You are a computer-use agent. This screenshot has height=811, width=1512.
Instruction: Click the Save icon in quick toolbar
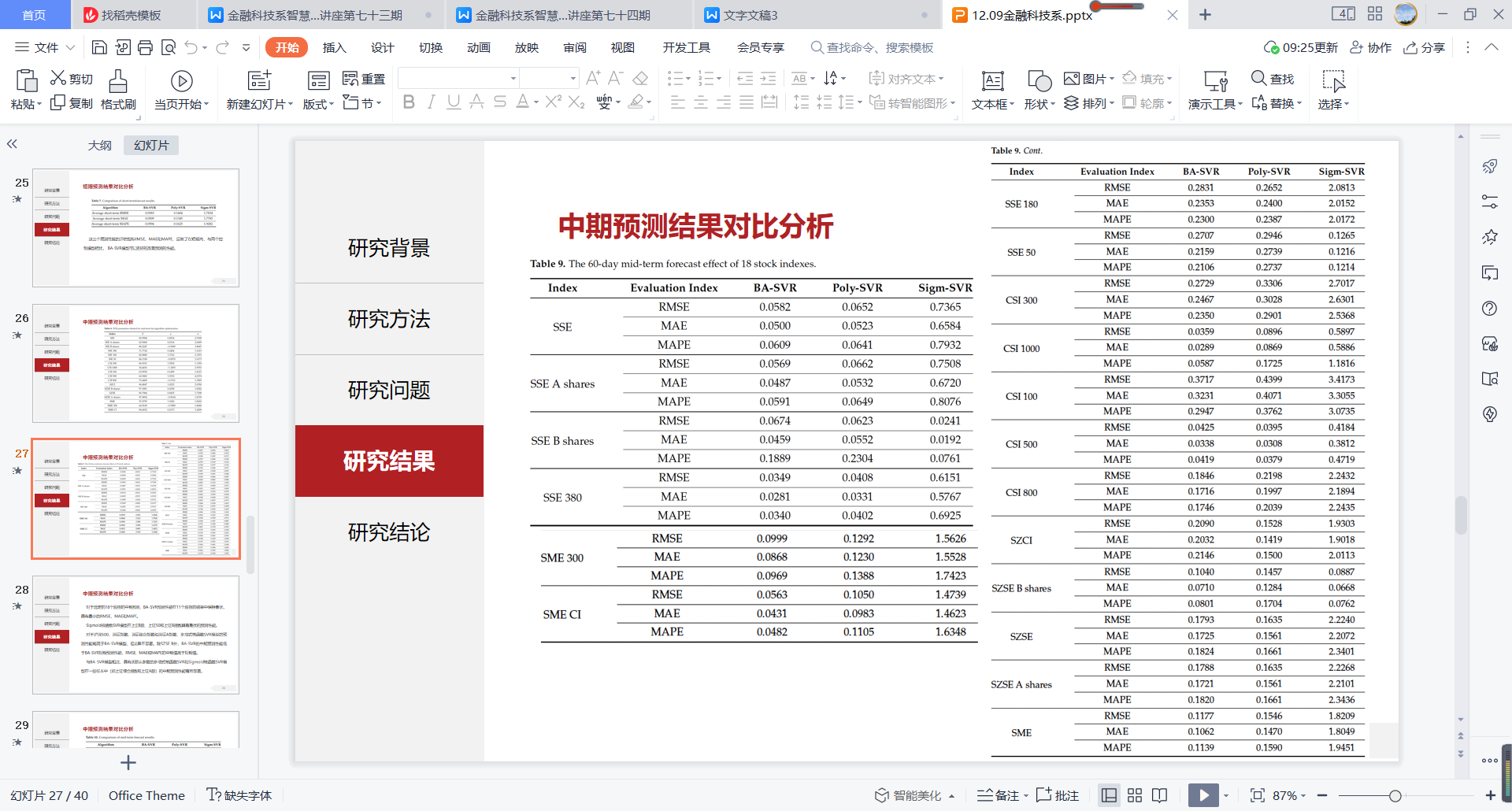tap(99, 47)
